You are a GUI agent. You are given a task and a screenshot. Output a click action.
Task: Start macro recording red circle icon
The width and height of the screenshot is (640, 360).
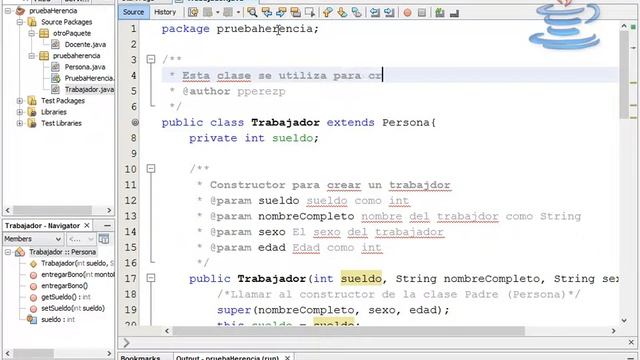(407, 13)
